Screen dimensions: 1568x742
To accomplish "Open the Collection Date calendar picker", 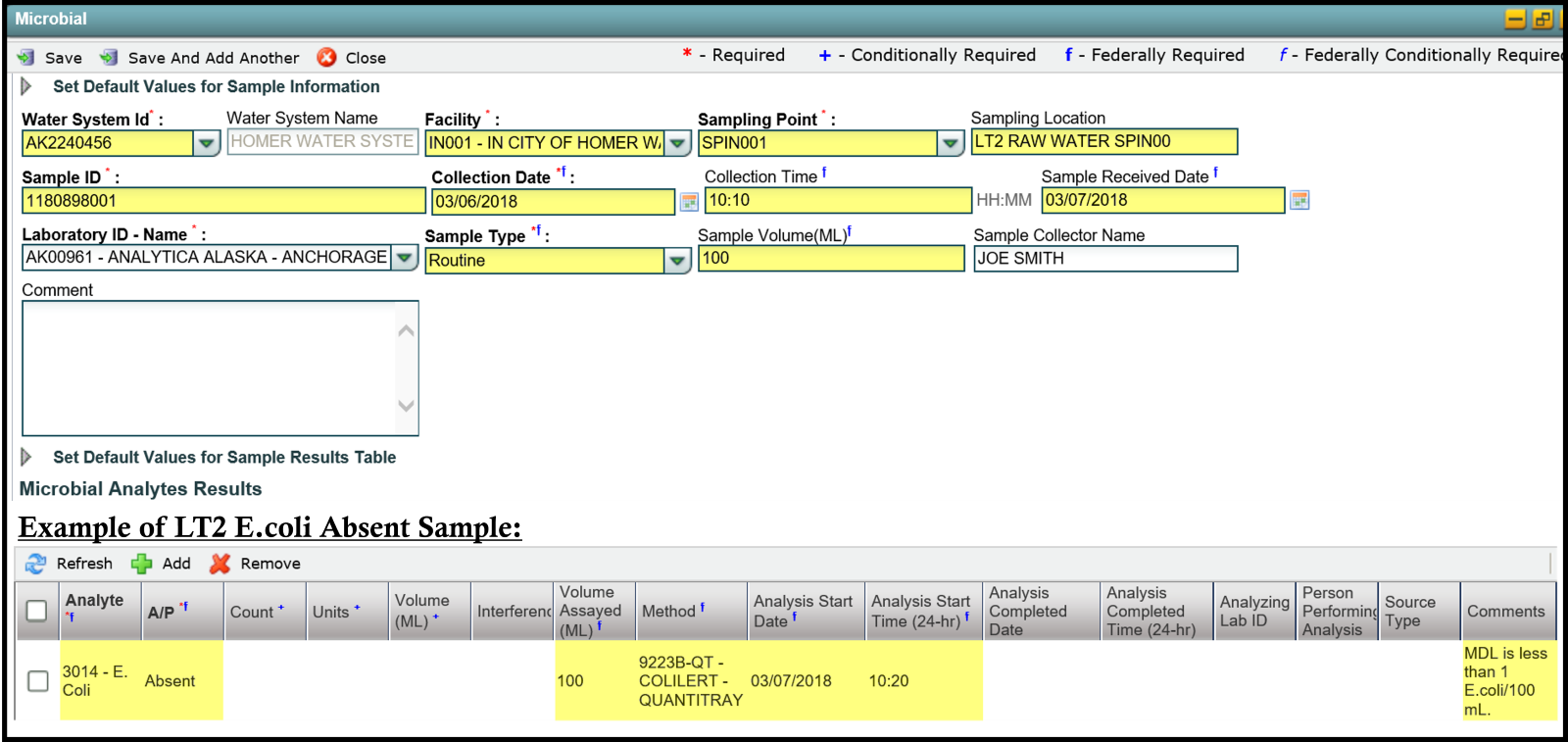I will click(x=690, y=202).
